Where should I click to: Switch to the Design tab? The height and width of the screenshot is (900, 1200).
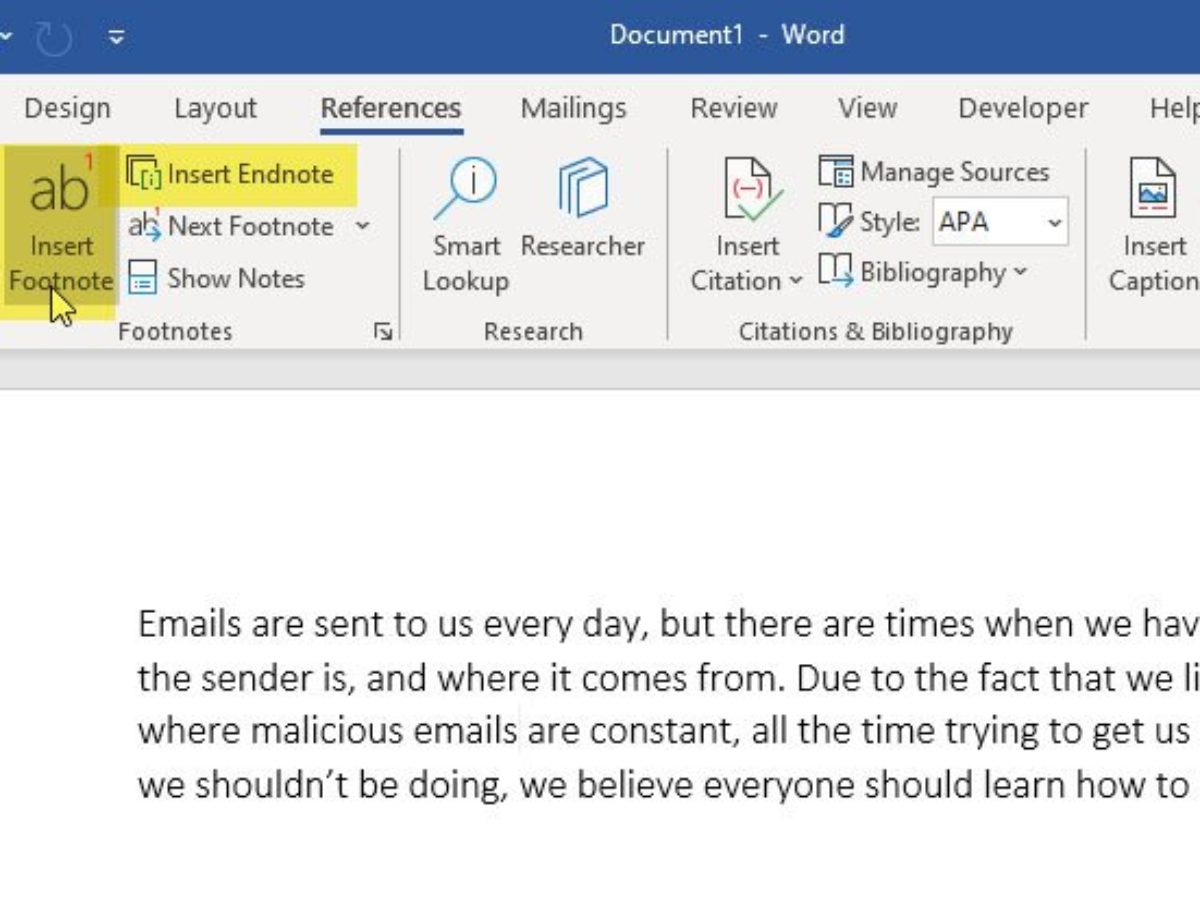67,108
